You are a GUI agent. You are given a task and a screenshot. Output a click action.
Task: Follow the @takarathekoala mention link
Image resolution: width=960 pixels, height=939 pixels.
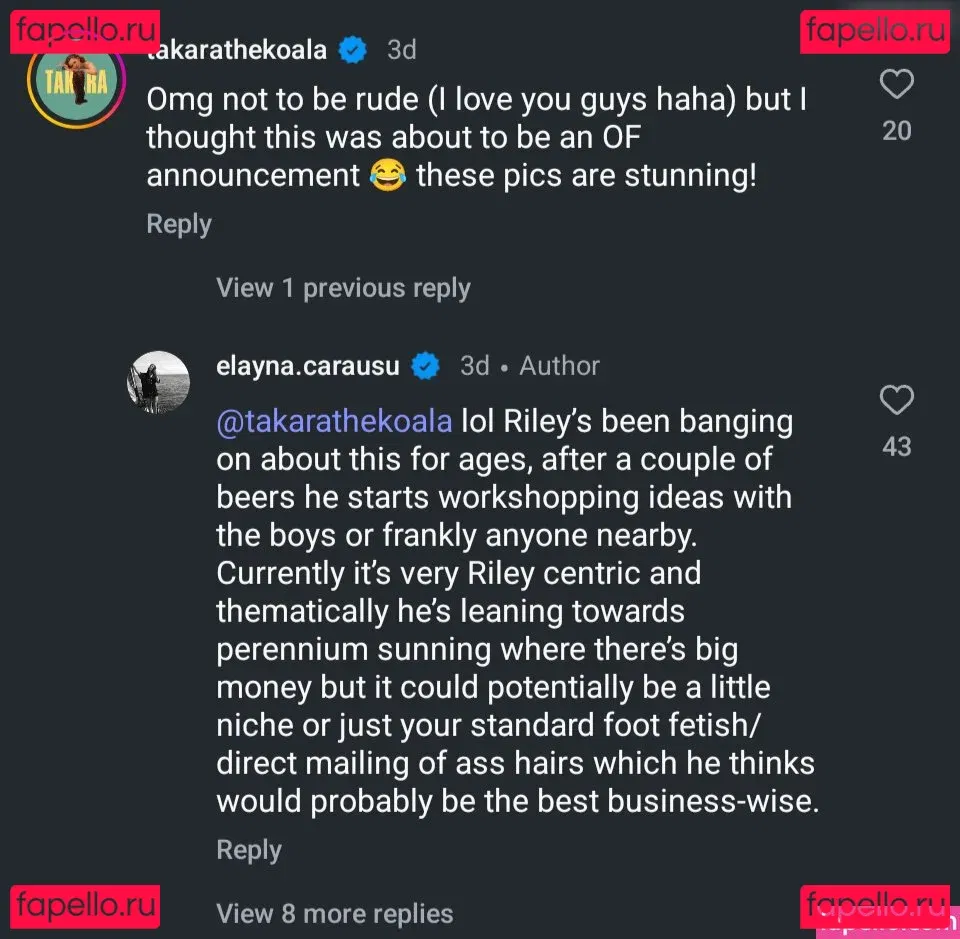pos(334,421)
